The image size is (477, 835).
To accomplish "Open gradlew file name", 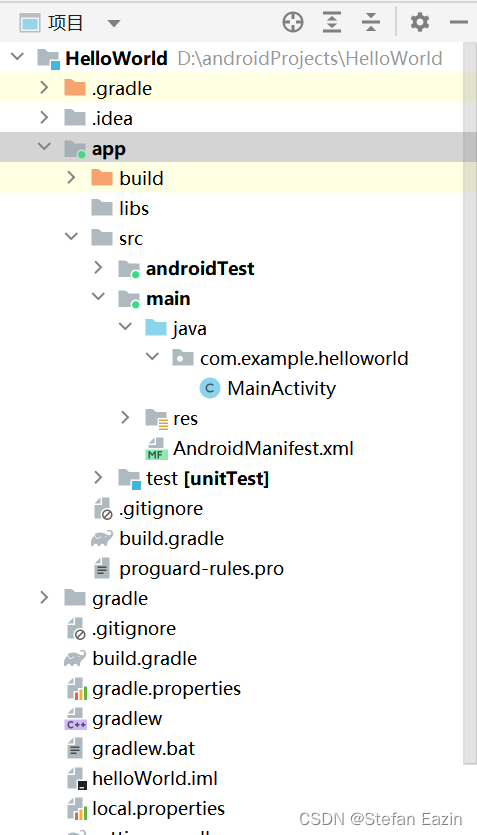I will pos(127,719).
